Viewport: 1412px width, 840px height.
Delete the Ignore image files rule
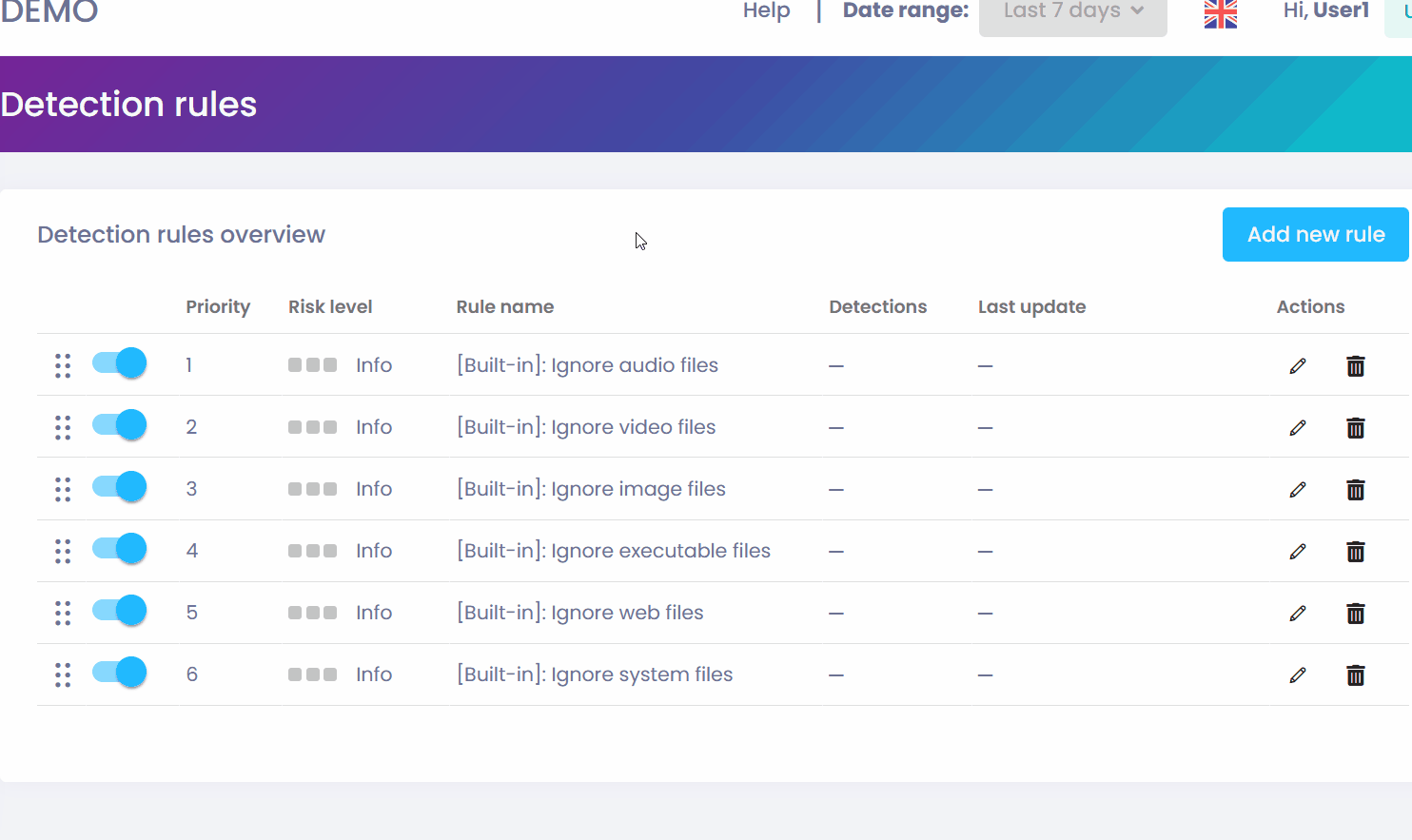(x=1356, y=489)
